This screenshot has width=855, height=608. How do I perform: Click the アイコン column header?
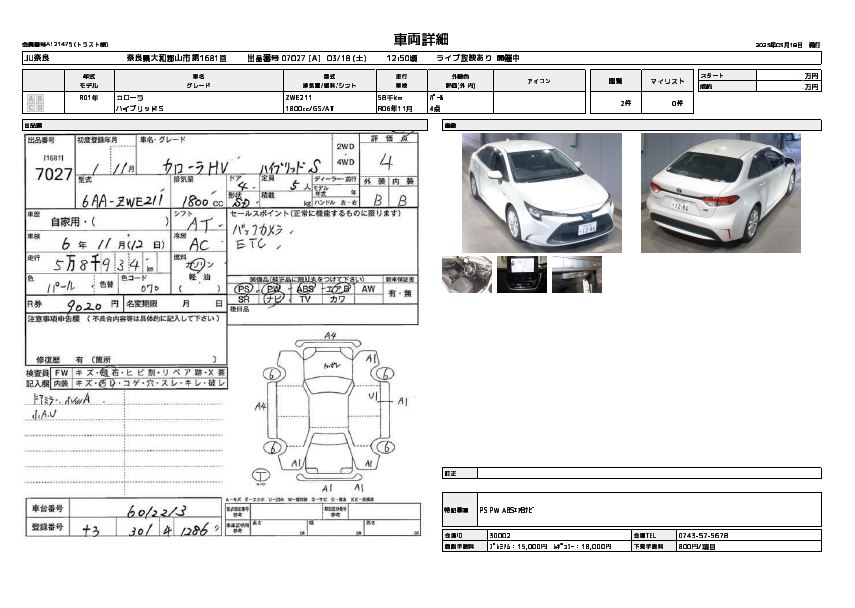click(x=539, y=81)
